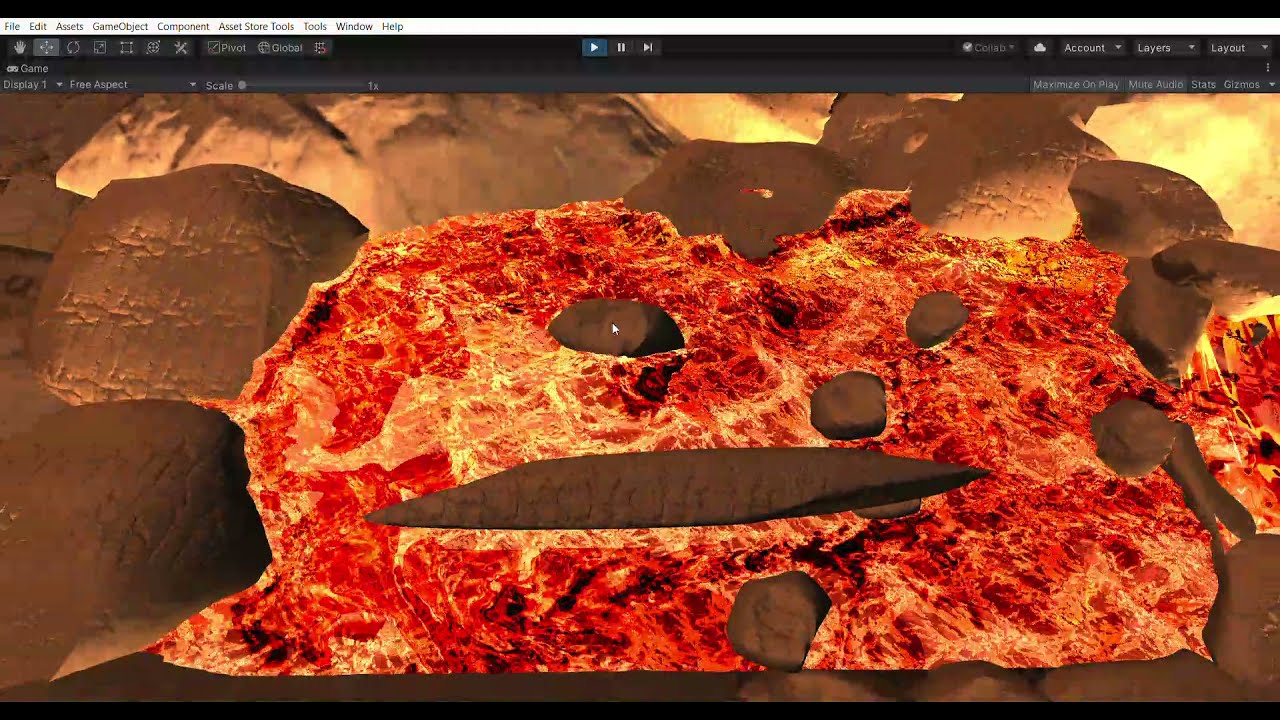The image size is (1280, 720).
Task: Select the Scale tool
Action: (x=100, y=47)
